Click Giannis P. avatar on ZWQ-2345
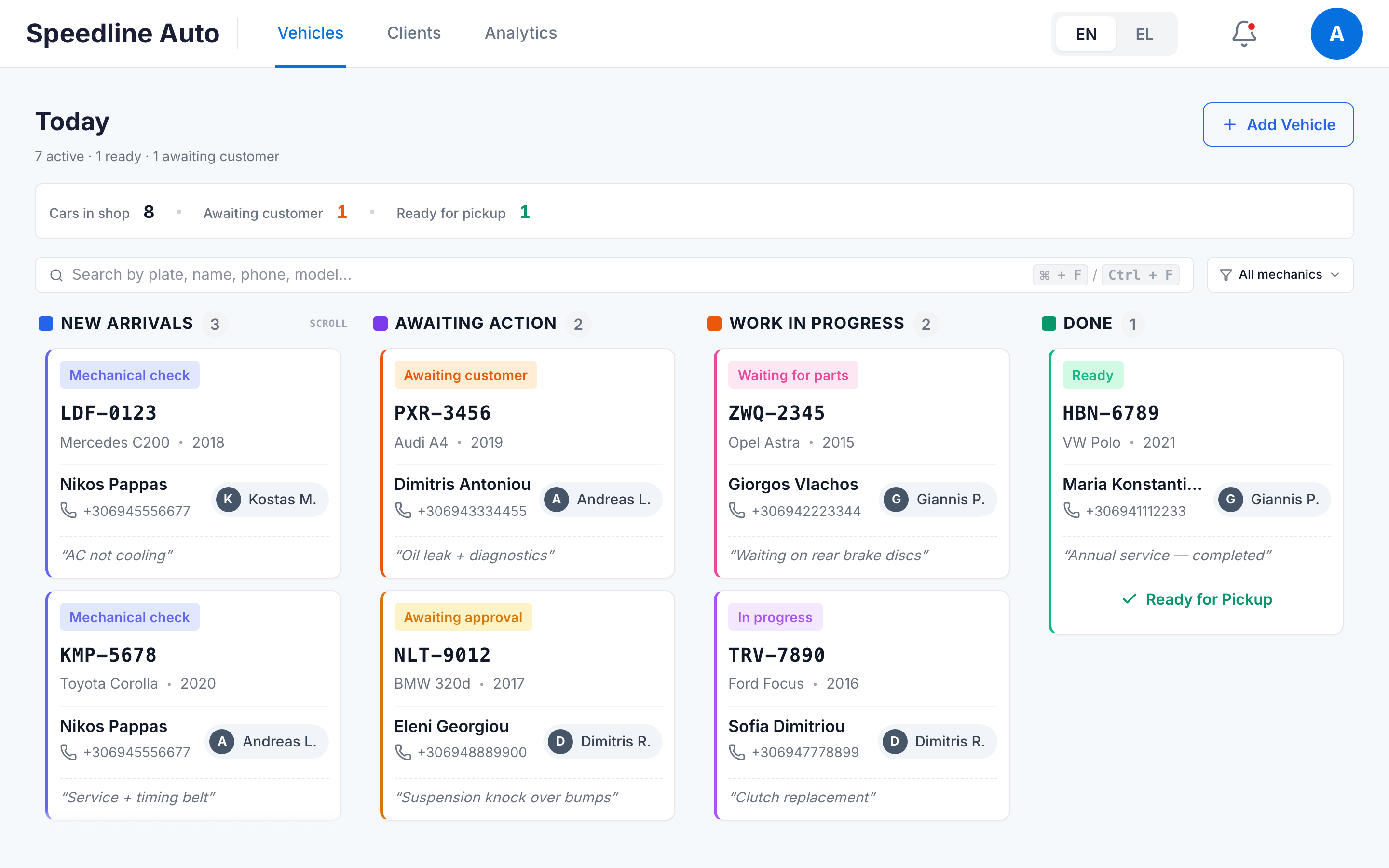Viewport: 1389px width, 868px height. tap(896, 500)
